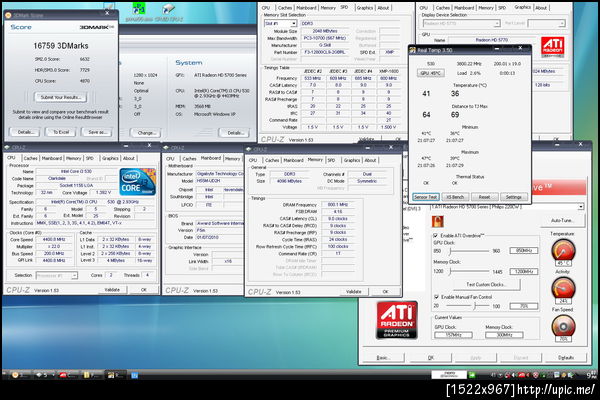Close the 3DMark Score window
Viewport: 600px width, 400px height.
click(107, 13)
